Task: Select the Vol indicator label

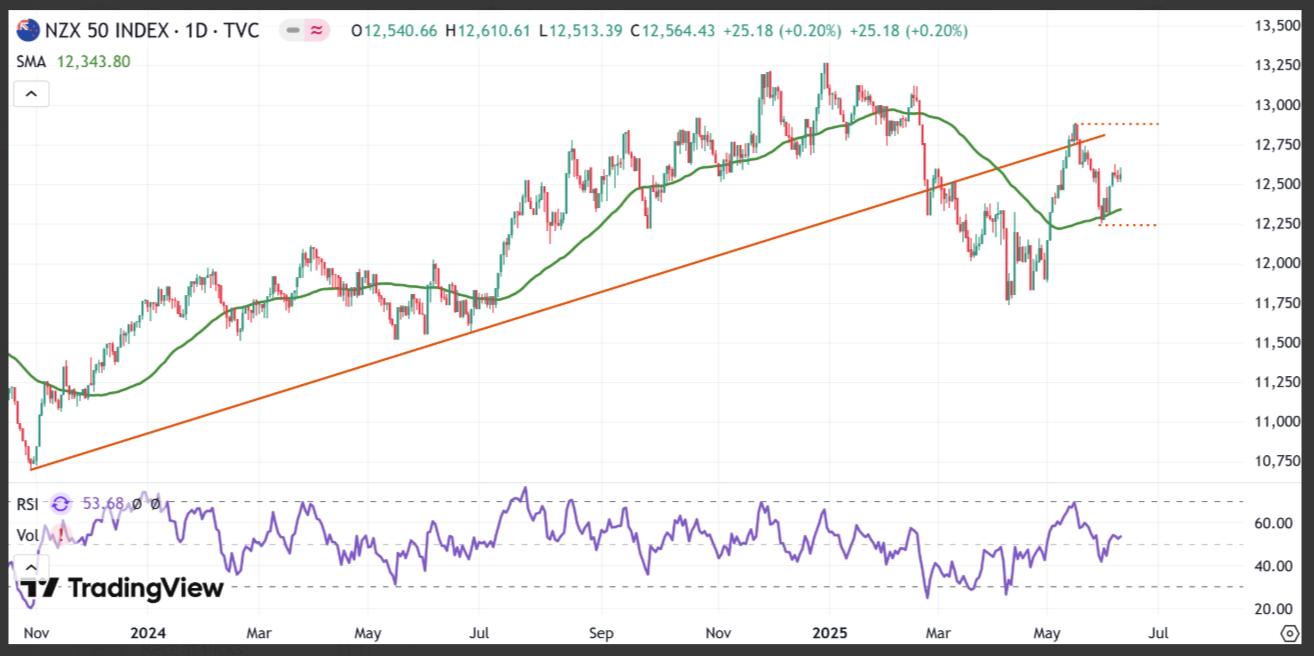Action: tap(27, 535)
